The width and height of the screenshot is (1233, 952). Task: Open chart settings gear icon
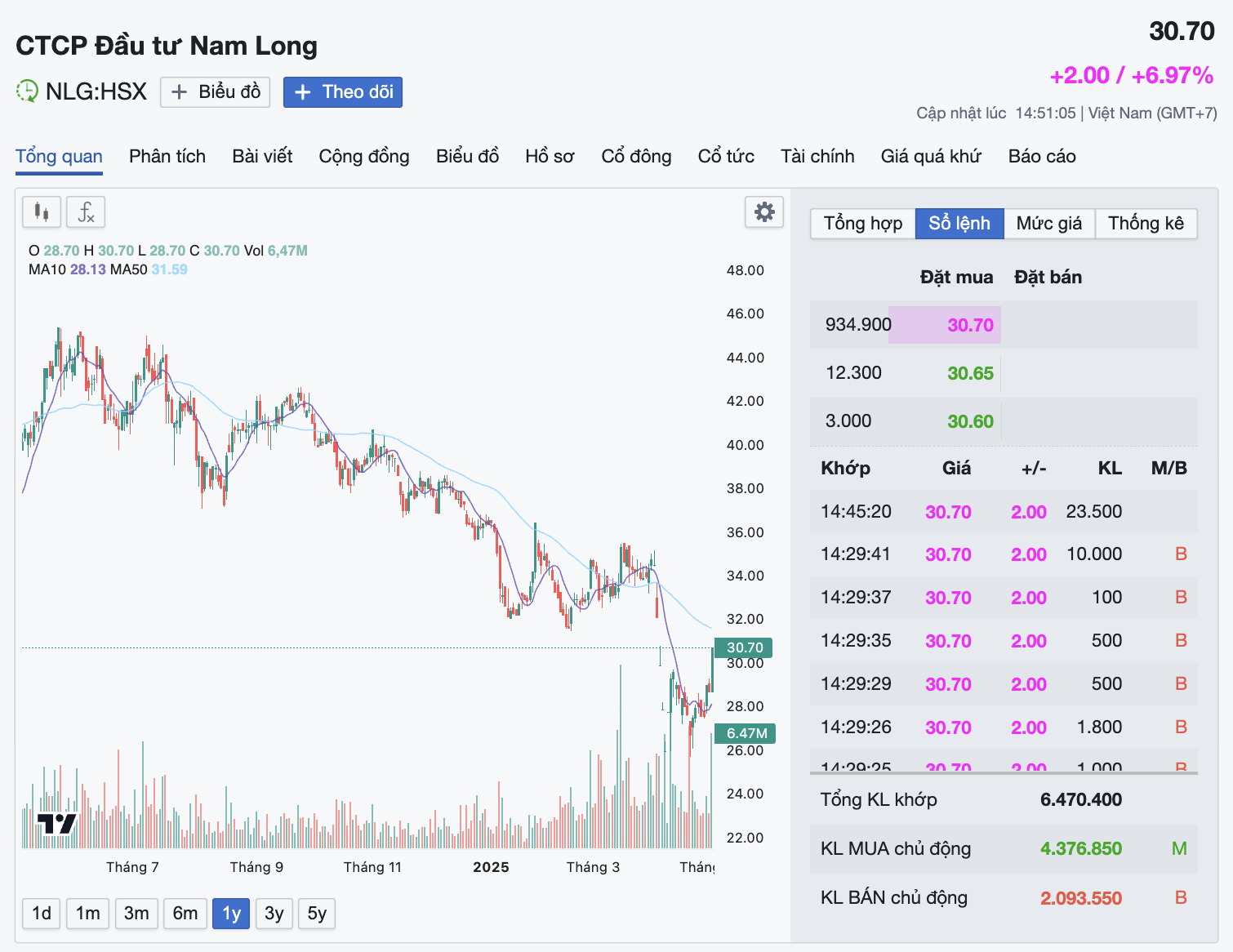pyautogui.click(x=764, y=212)
